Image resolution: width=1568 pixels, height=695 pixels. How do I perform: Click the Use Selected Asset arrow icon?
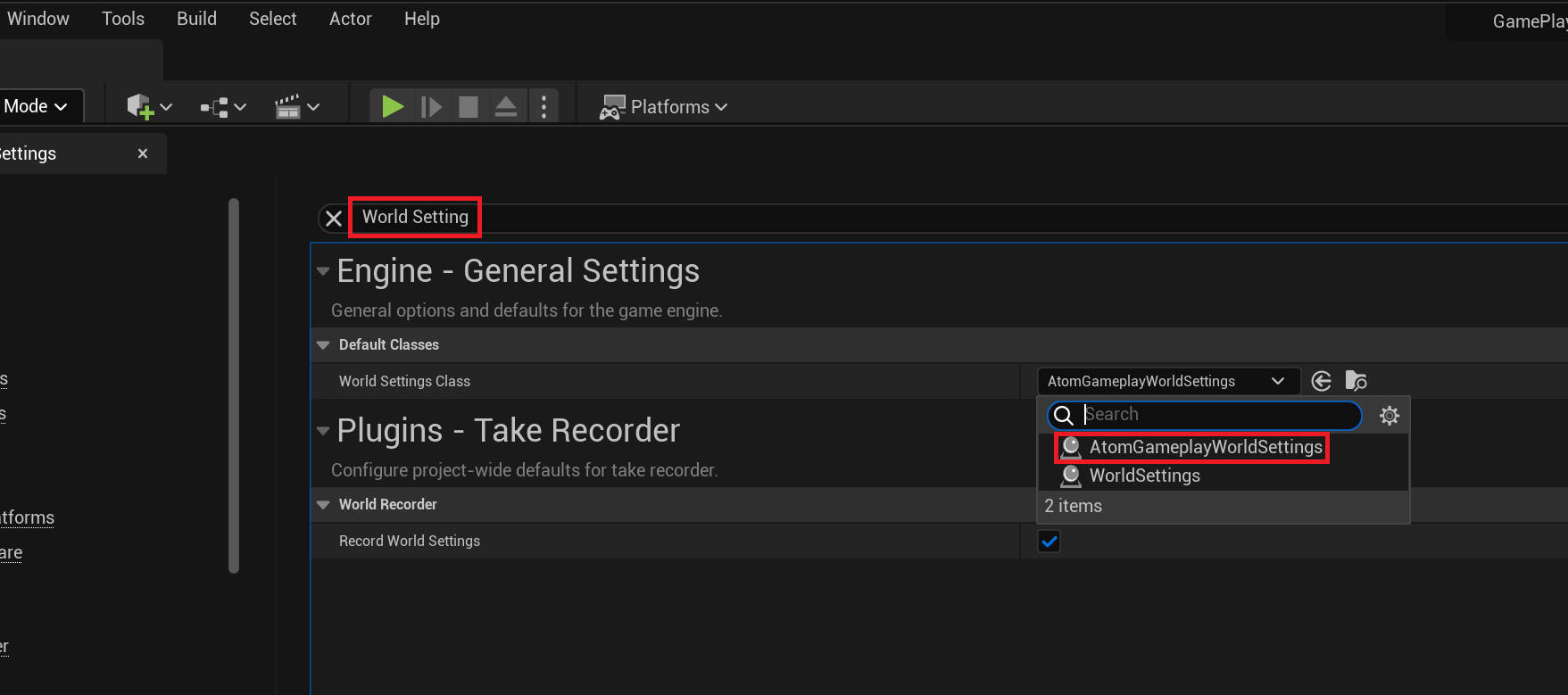(1322, 381)
